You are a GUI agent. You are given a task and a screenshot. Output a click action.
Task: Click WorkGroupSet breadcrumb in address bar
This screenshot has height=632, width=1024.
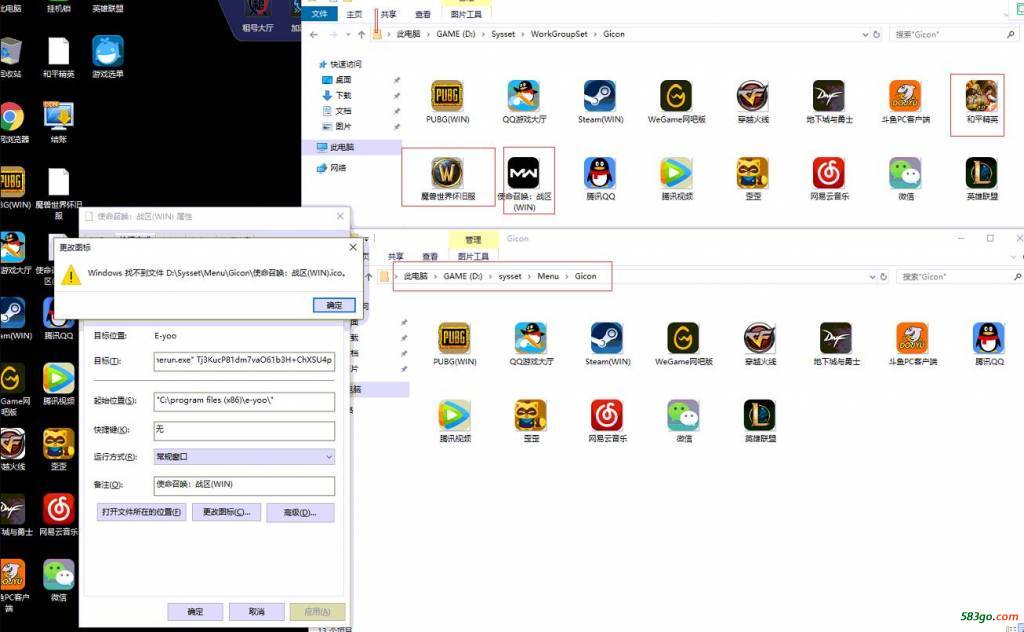pyautogui.click(x=559, y=34)
